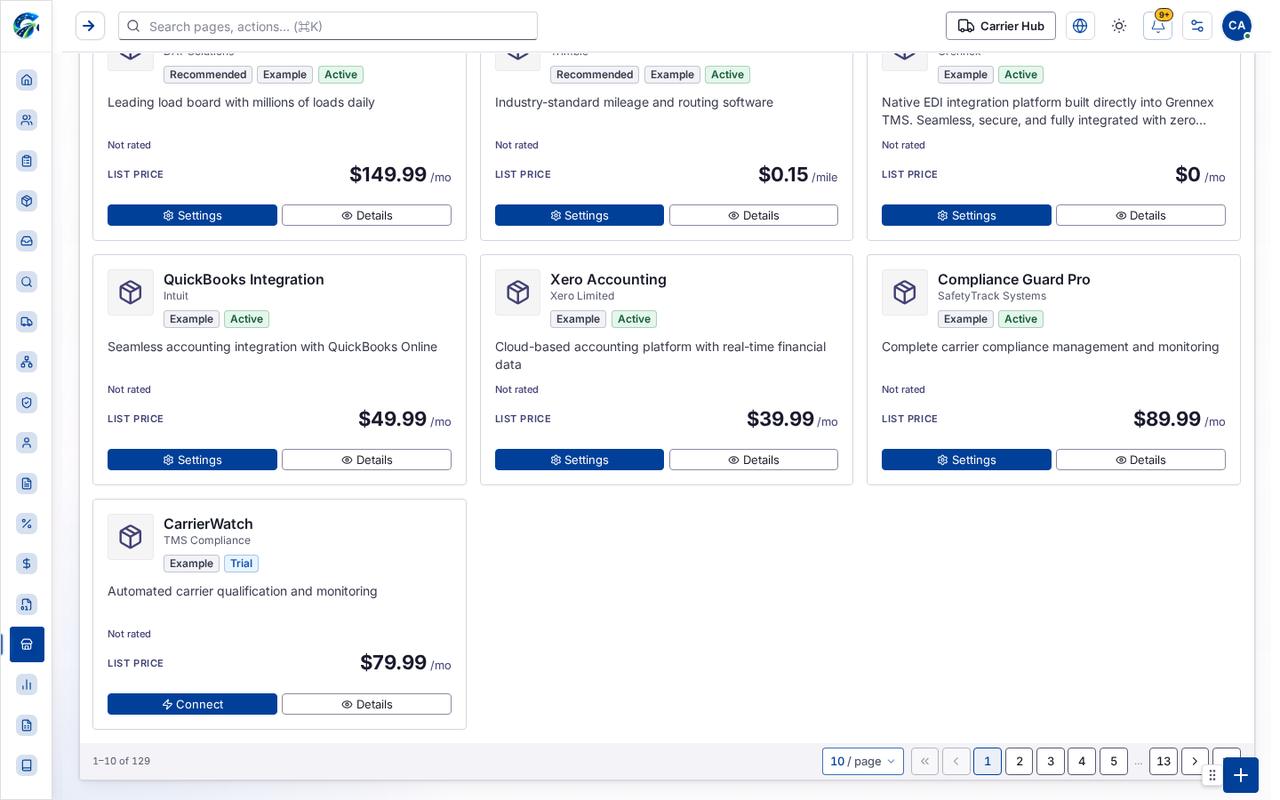Open Settings for Compliance Guard Pro
Viewport: 1280px width, 800px height.
click(966, 460)
